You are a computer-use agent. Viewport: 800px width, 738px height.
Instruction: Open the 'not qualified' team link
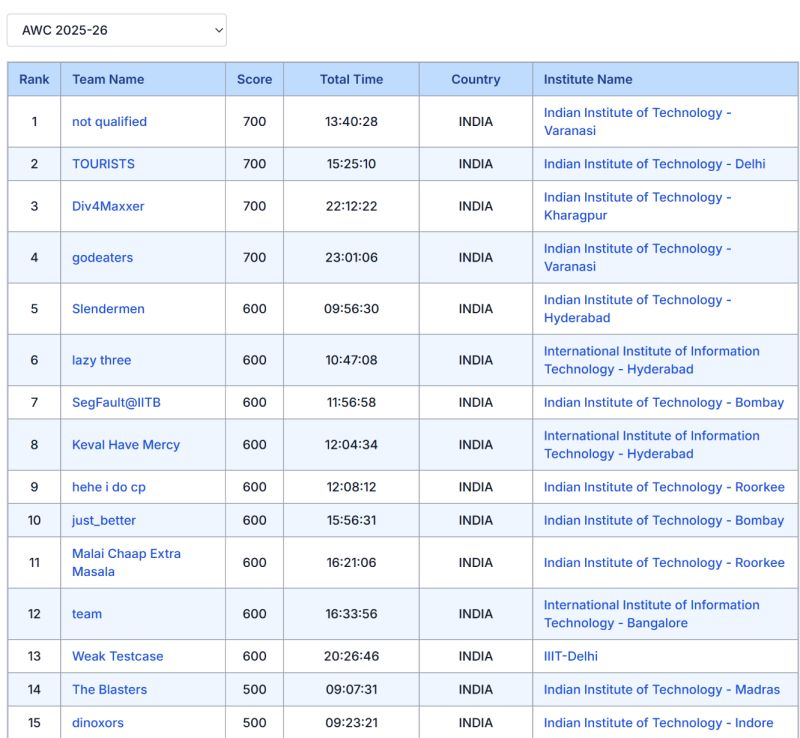coord(109,122)
